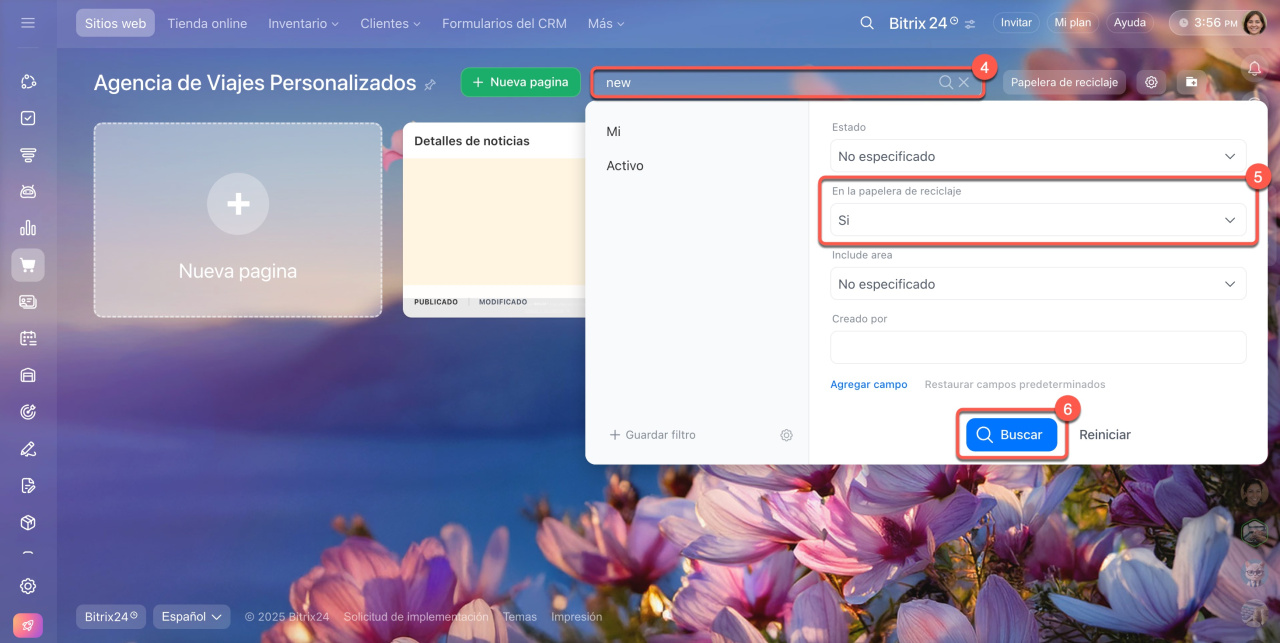
Task: Open the site settings gear icon
Action: click(x=1151, y=82)
